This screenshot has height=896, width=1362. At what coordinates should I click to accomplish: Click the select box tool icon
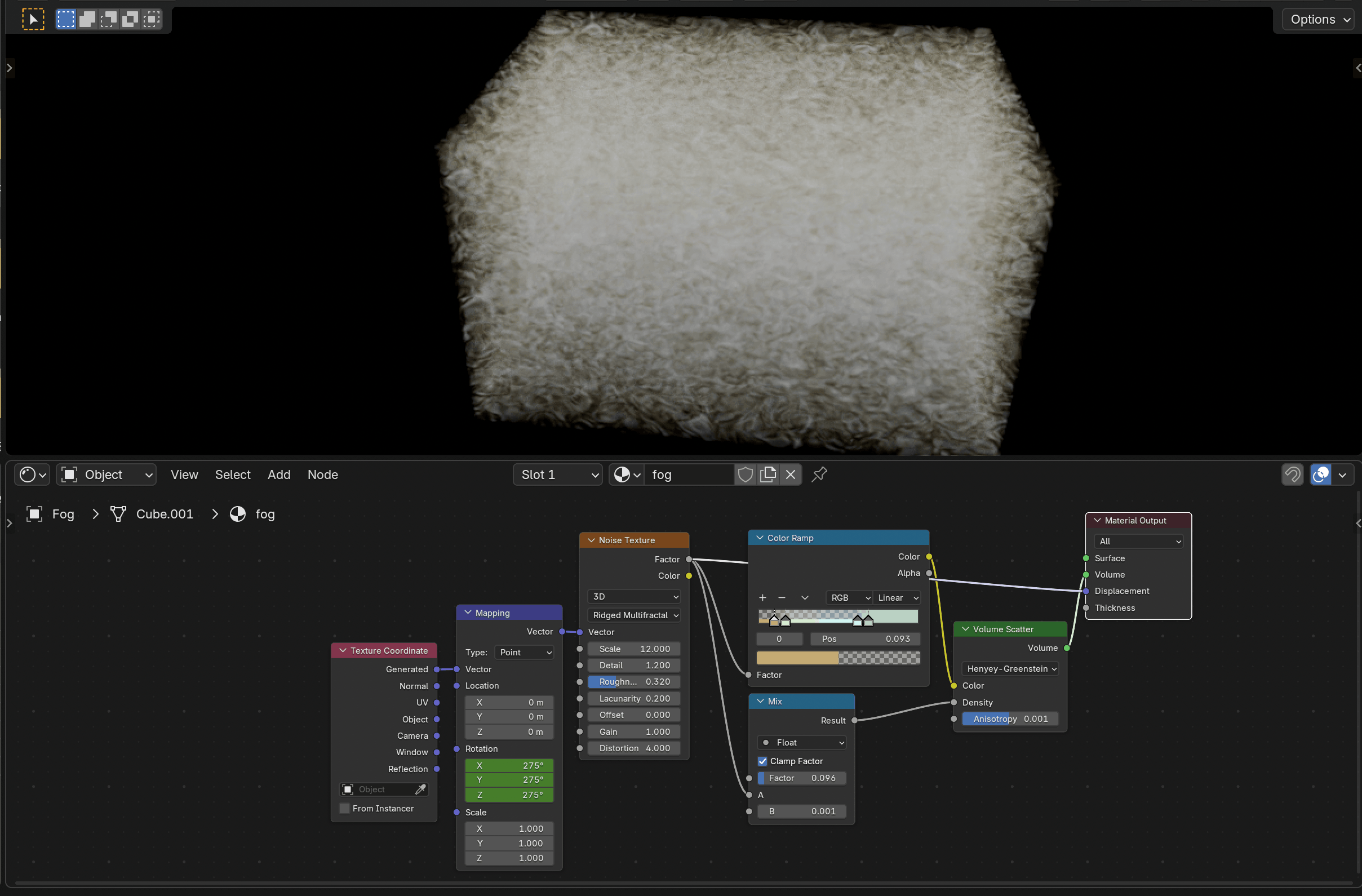click(33, 20)
